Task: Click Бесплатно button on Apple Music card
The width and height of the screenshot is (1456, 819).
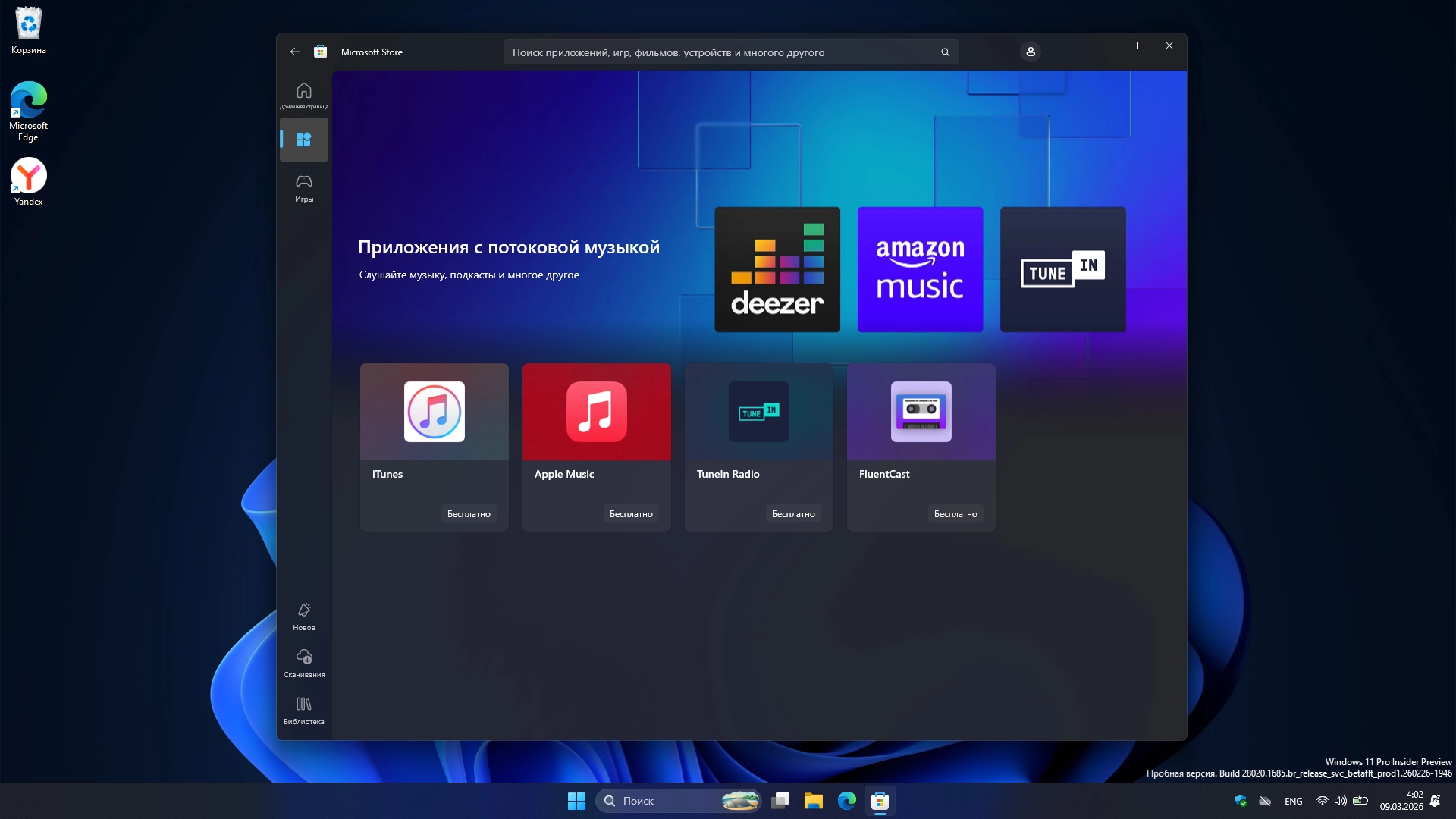Action: click(631, 514)
